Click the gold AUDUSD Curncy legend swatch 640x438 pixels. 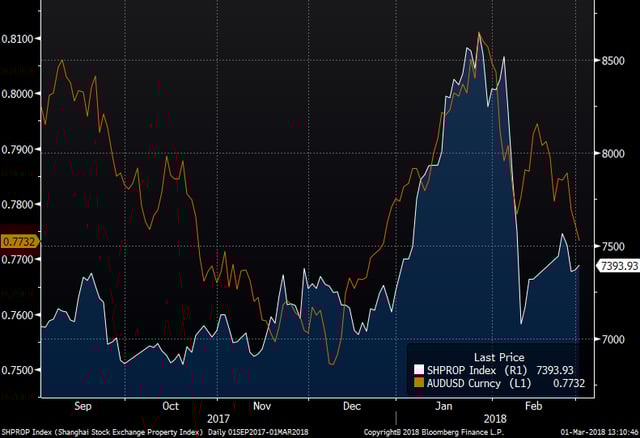point(418,381)
